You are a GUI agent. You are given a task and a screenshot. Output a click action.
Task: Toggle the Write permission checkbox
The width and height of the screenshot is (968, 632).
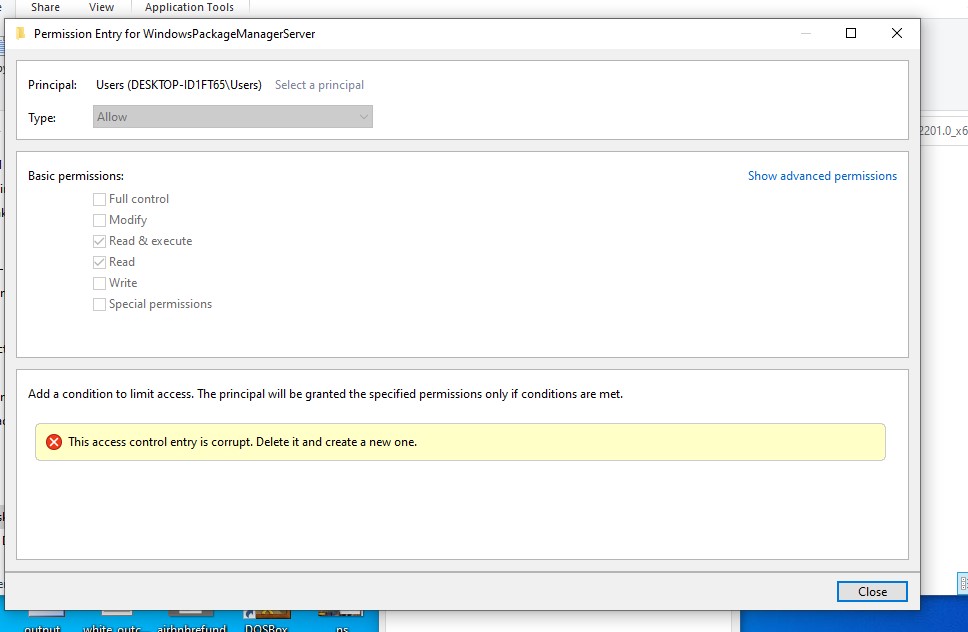(x=99, y=283)
